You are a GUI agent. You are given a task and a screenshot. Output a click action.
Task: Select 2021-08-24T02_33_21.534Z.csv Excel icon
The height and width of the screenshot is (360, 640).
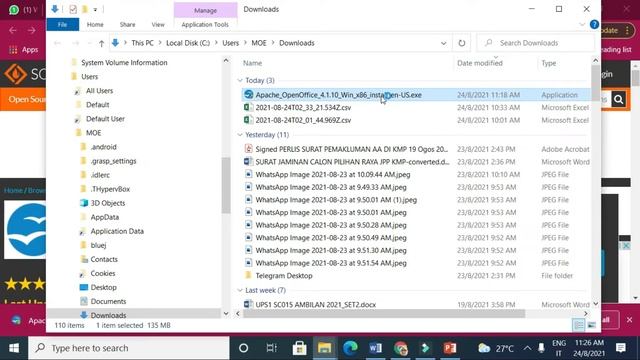(248, 107)
